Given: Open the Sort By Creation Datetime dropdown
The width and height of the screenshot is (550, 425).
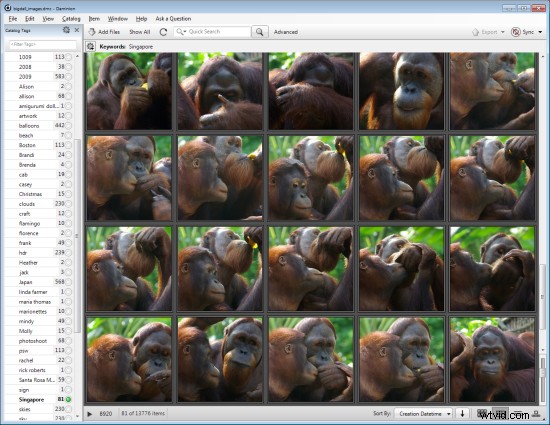Looking at the screenshot, I should pos(423,414).
